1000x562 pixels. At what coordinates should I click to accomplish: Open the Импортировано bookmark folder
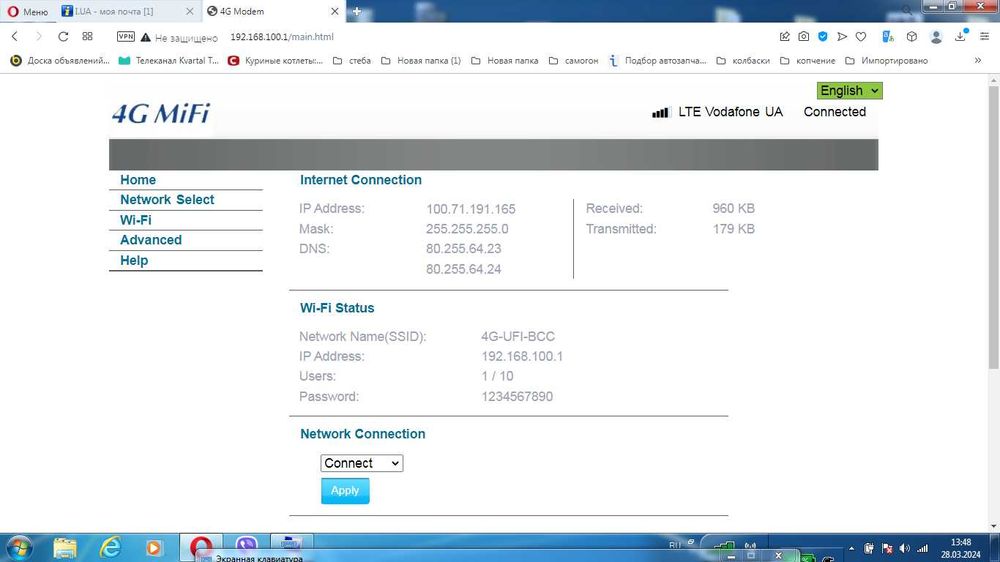coord(886,61)
